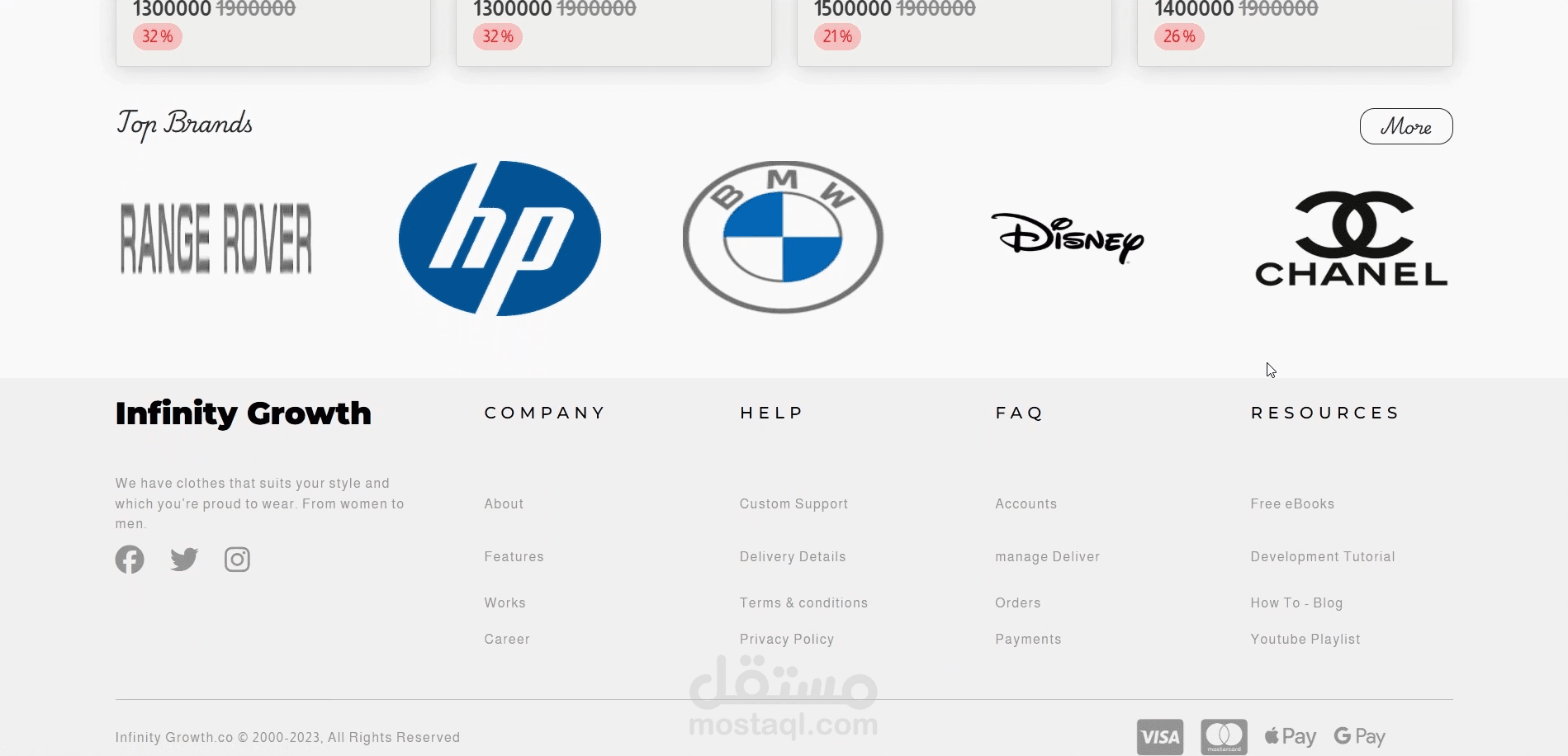Open the Facebook social icon
The width and height of the screenshot is (1568, 756).
(x=130, y=560)
